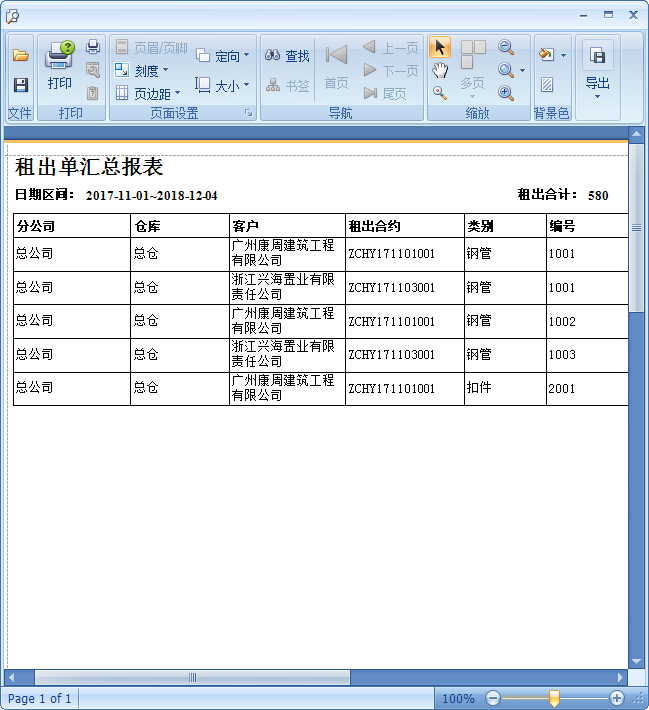The width and height of the screenshot is (649, 710).
Task: Click the zoom slider minus button
Action: (492, 698)
